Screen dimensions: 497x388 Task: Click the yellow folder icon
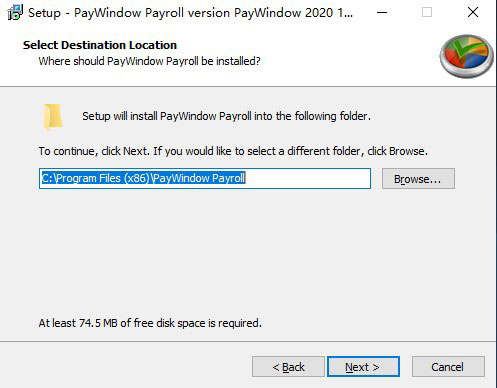coord(53,116)
